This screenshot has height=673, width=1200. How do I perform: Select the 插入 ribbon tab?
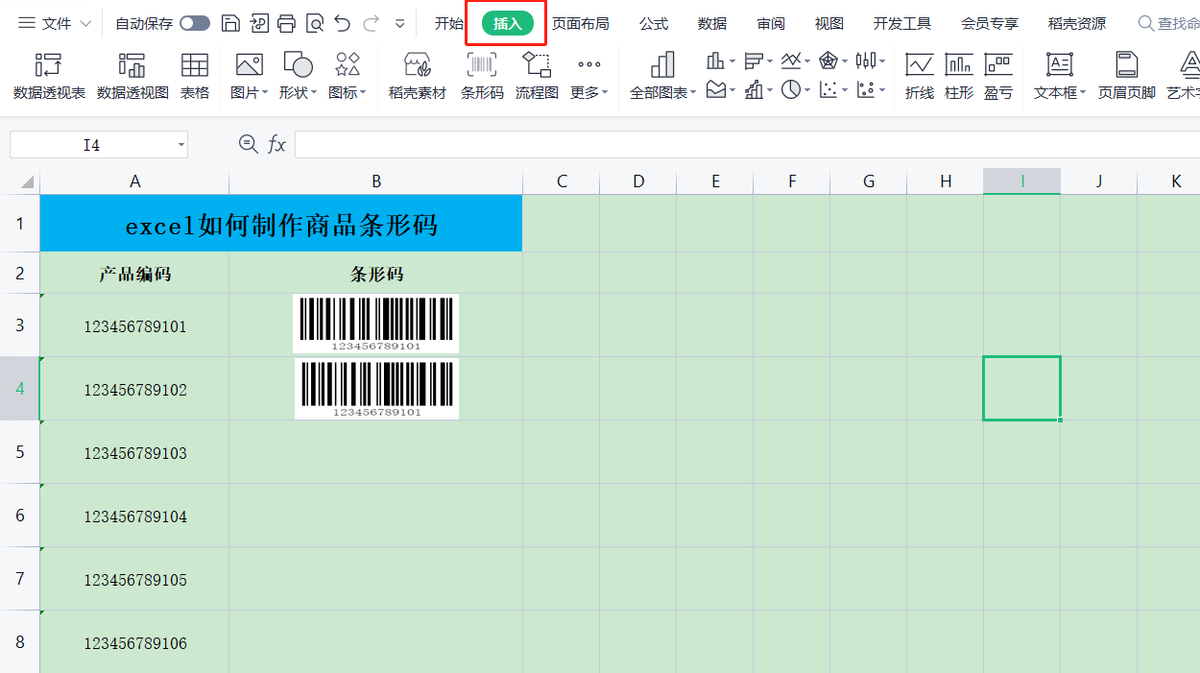pyautogui.click(x=507, y=23)
